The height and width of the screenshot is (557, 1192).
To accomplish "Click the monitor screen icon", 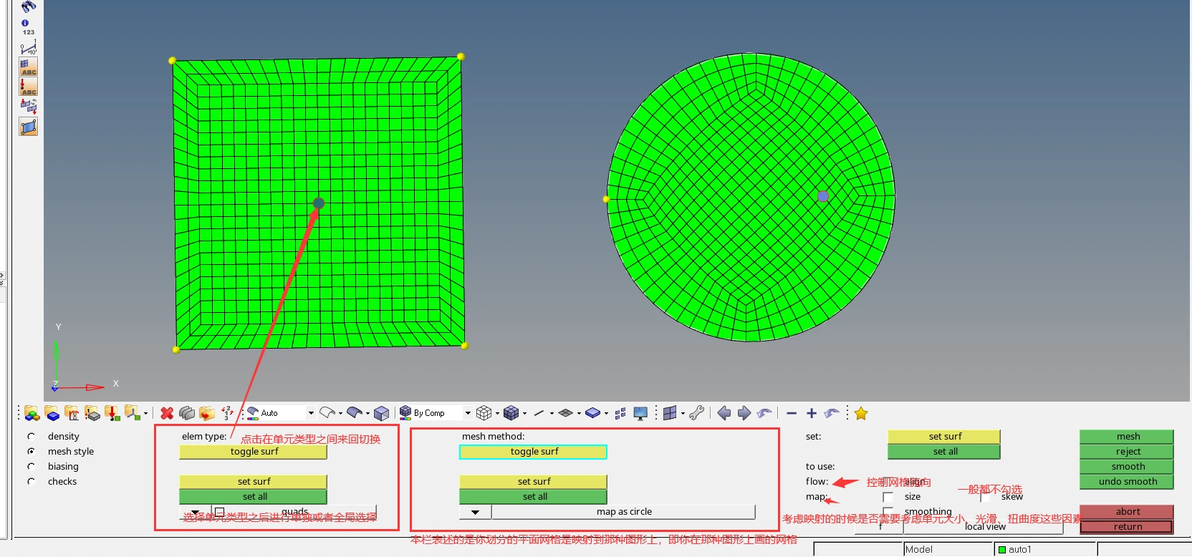I will (640, 413).
